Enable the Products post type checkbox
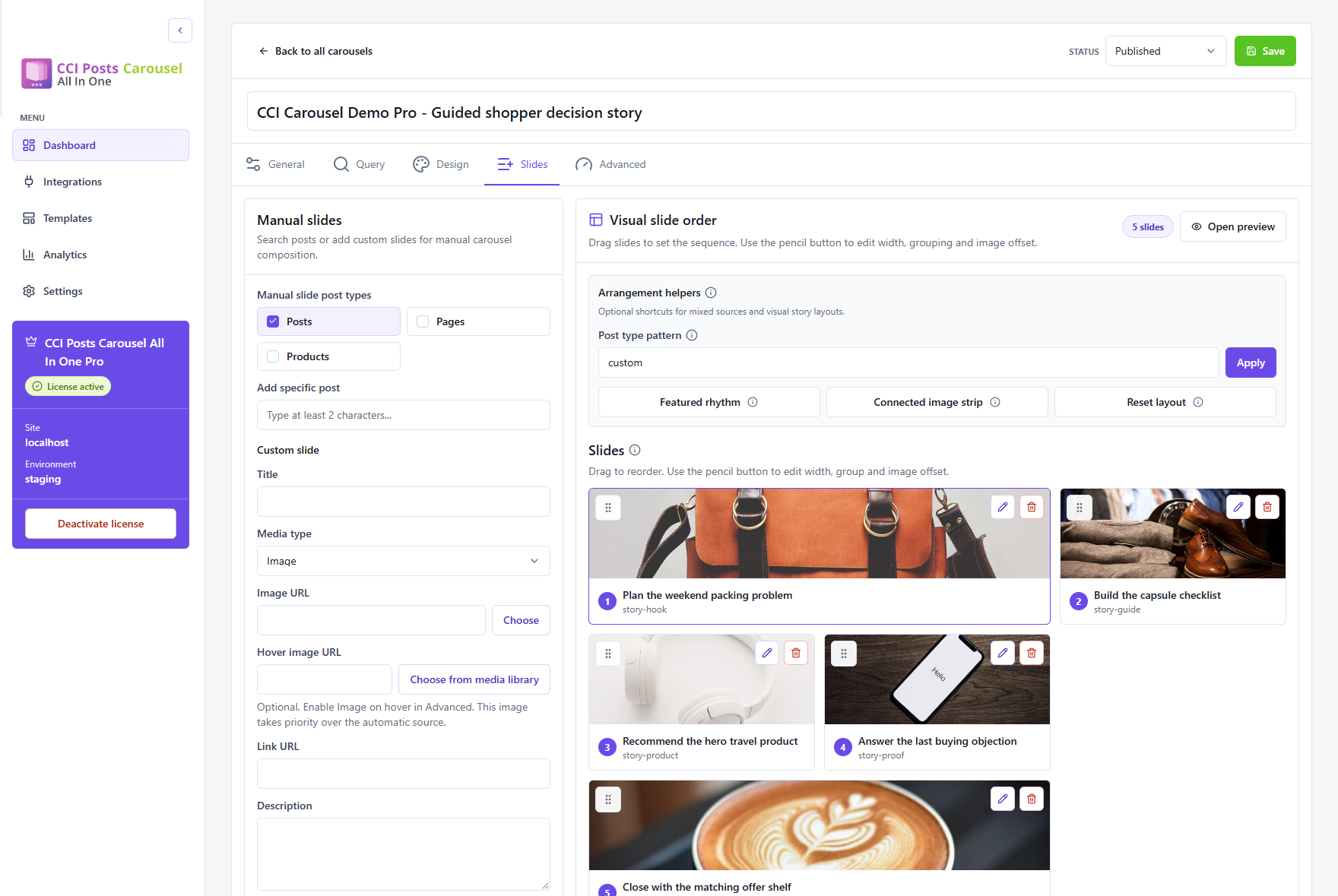This screenshot has height=896, width=1338. [273, 356]
